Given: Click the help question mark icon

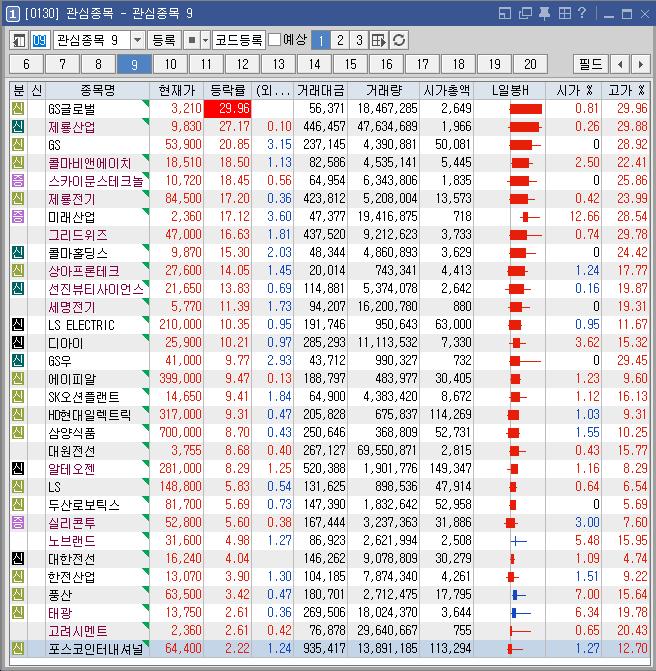Looking at the screenshot, I should [x=582, y=13].
